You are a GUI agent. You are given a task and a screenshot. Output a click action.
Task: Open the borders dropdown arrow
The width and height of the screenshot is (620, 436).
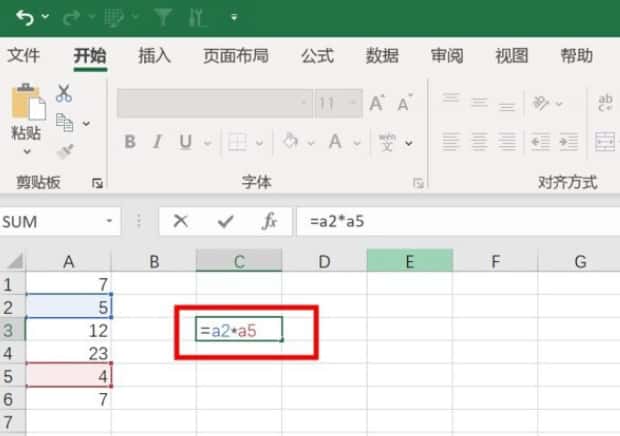coord(260,142)
